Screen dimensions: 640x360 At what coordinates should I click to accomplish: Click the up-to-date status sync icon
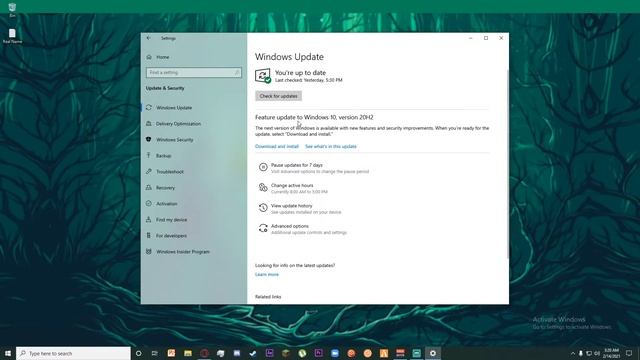[263, 76]
